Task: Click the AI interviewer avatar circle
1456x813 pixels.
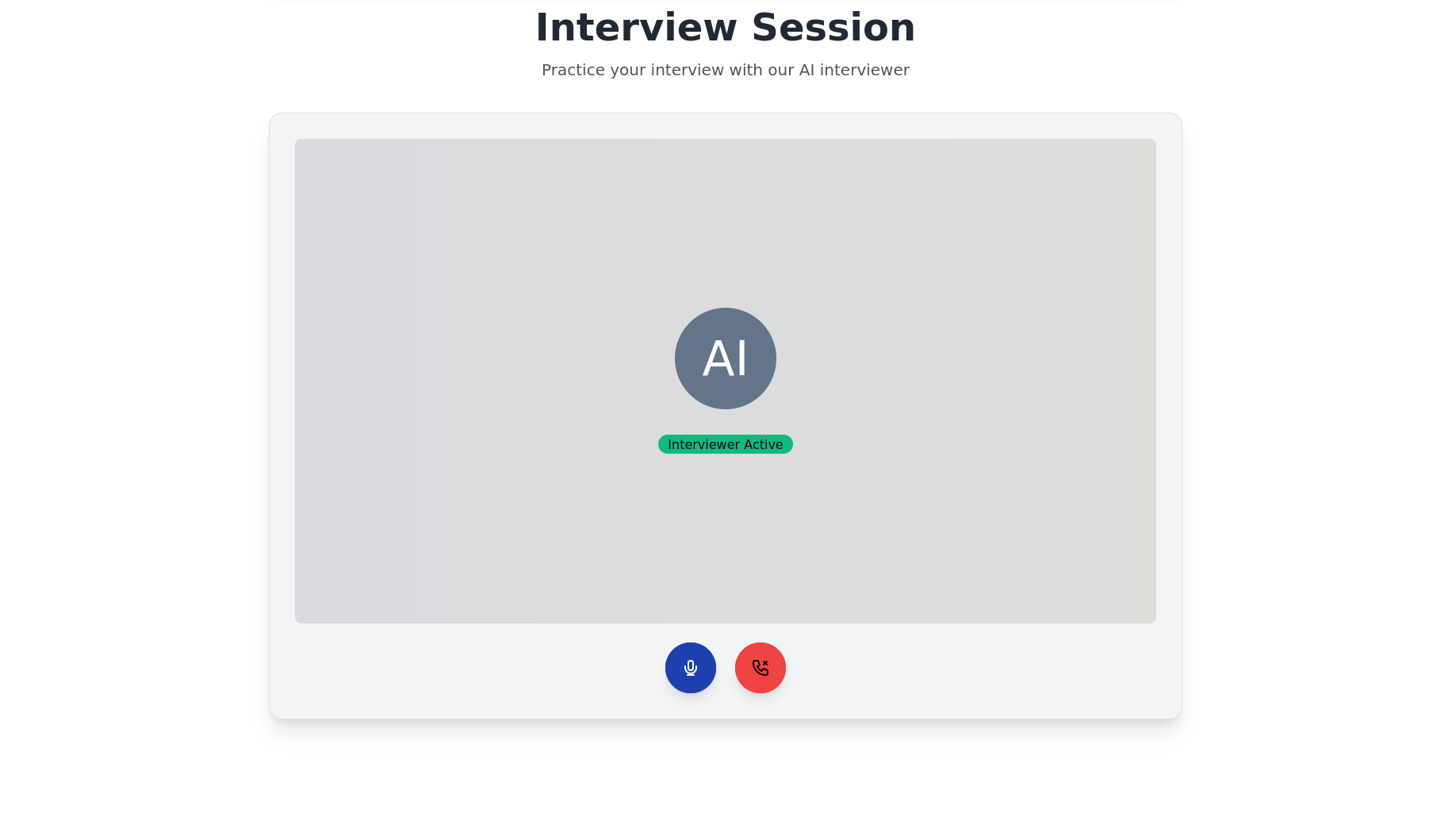Action: tap(725, 359)
